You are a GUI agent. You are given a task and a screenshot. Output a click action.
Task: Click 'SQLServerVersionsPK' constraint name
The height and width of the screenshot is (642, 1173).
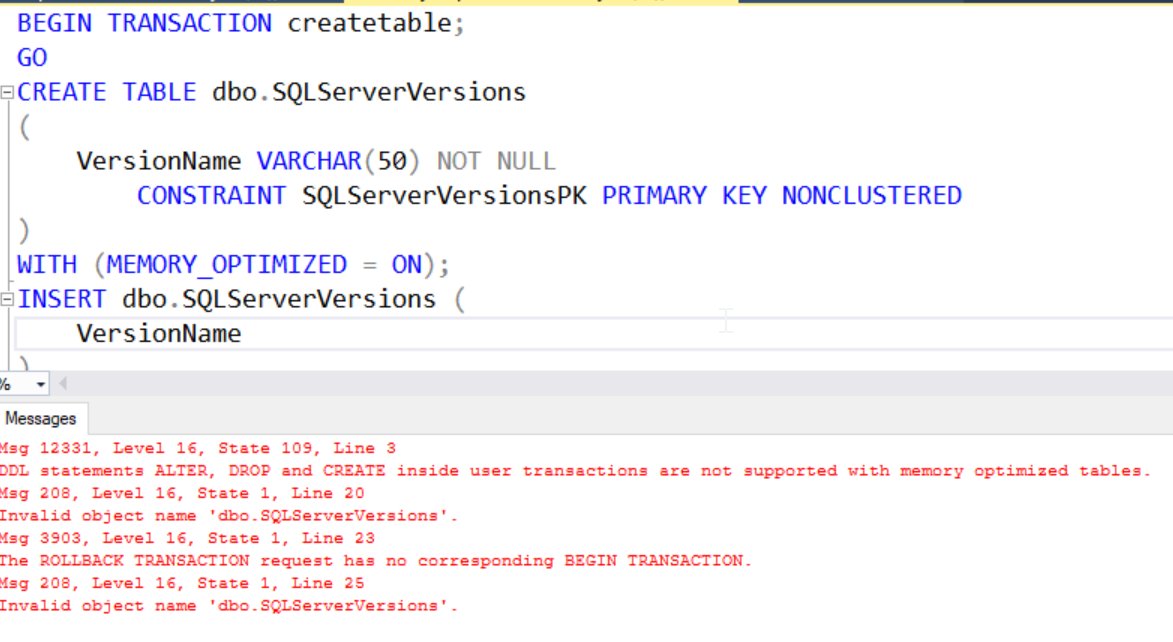click(x=444, y=195)
